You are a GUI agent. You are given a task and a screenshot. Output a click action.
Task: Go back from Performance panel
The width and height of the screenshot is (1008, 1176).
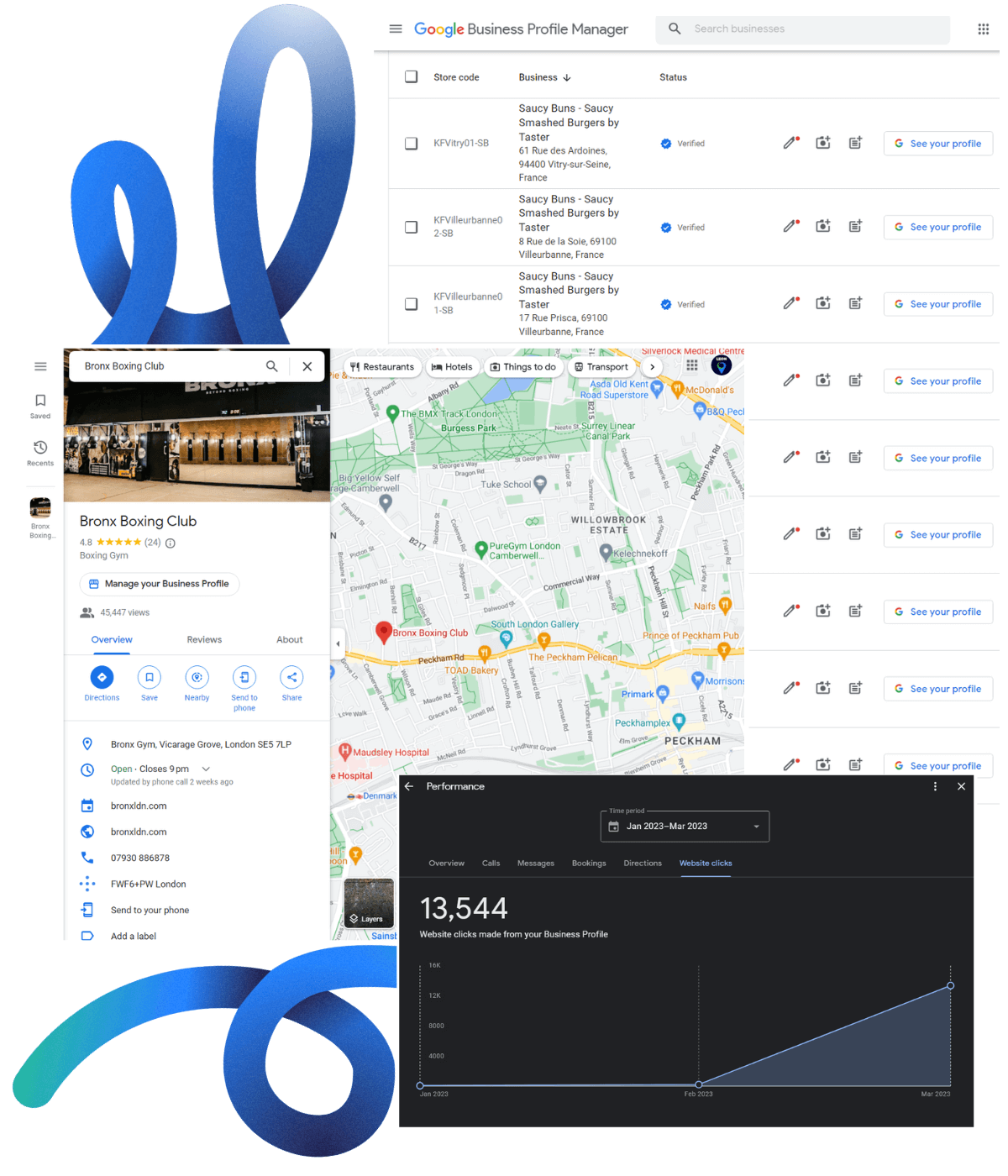coord(409,786)
